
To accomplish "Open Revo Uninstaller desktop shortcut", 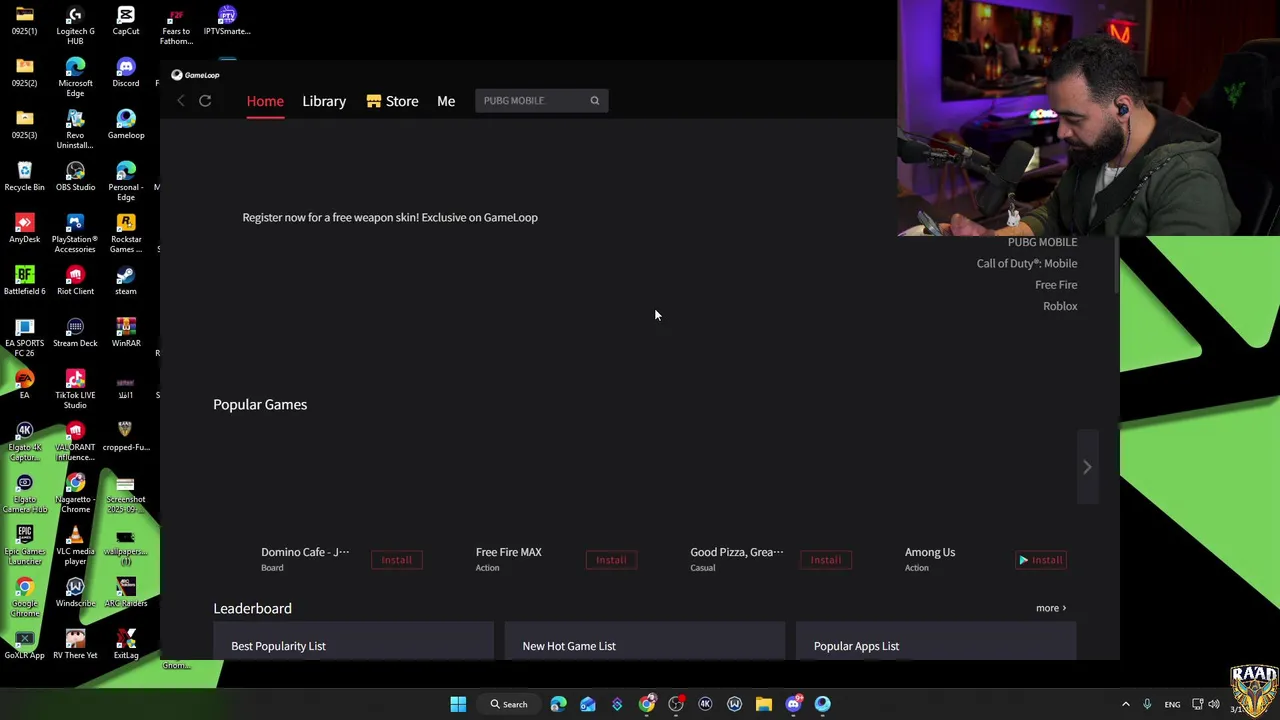I will point(75,129).
